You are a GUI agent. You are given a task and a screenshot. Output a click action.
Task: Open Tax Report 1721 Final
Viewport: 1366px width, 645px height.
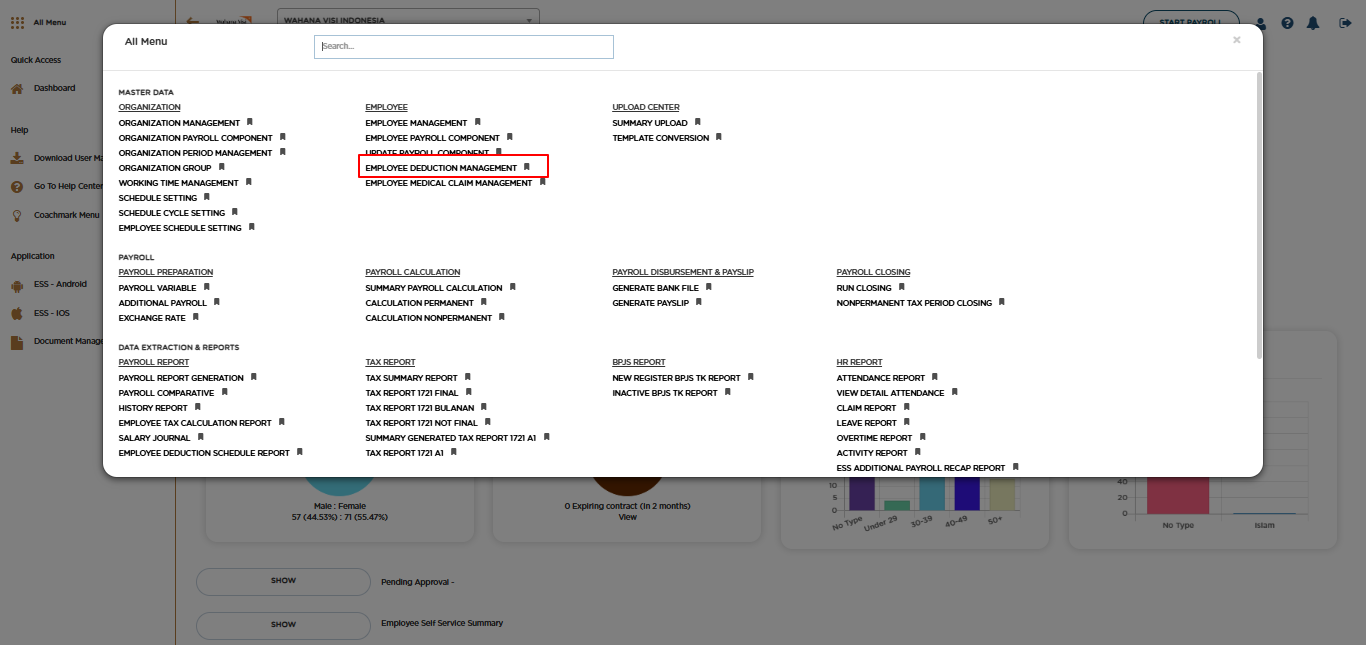412,393
